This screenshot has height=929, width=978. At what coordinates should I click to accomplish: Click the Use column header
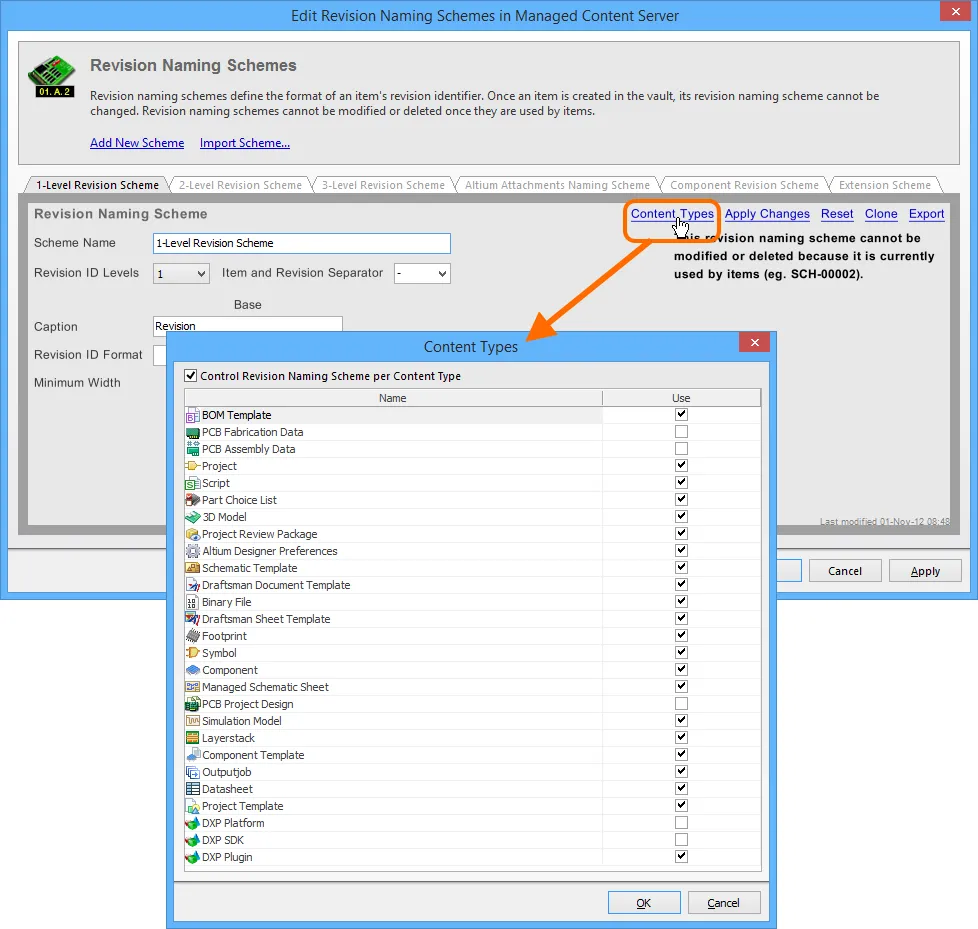click(681, 398)
